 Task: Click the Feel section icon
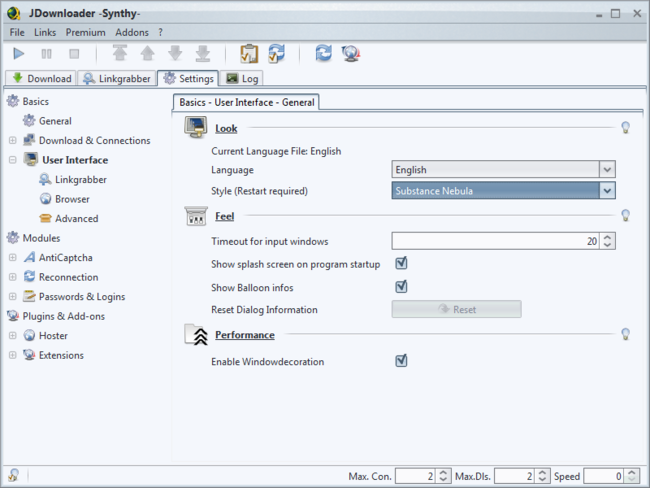(196, 216)
